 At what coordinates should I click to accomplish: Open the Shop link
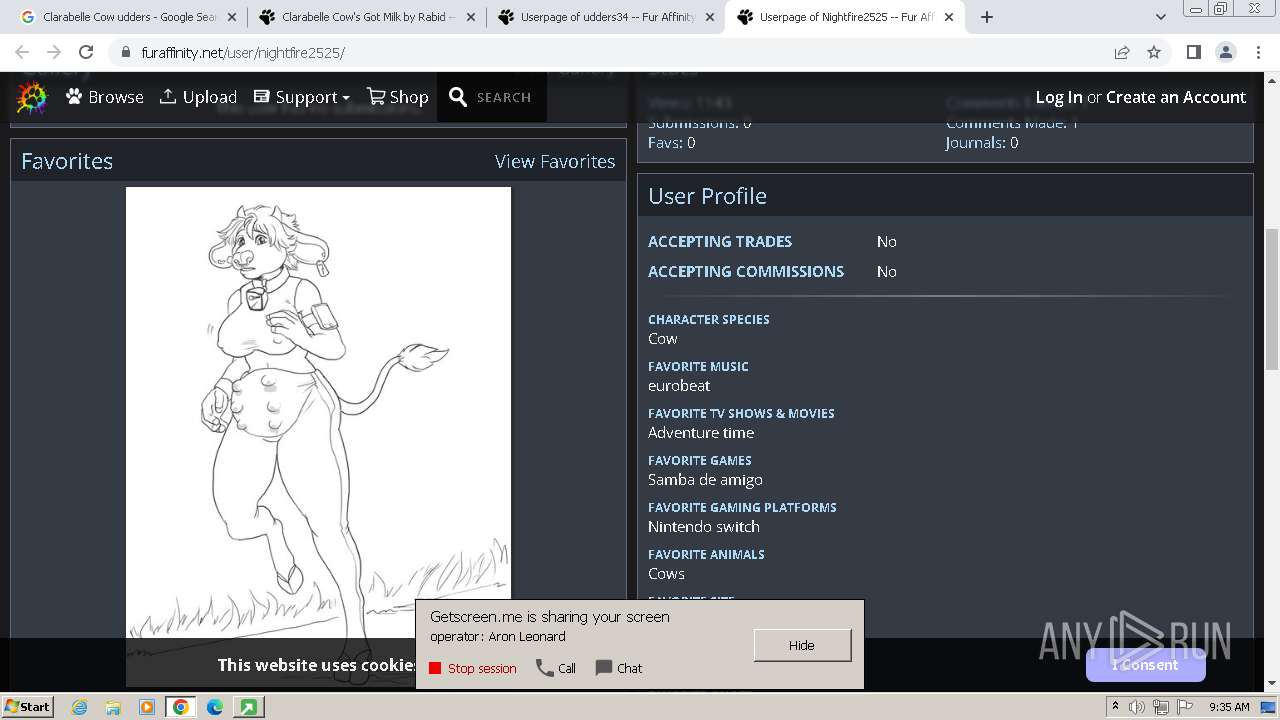(398, 97)
